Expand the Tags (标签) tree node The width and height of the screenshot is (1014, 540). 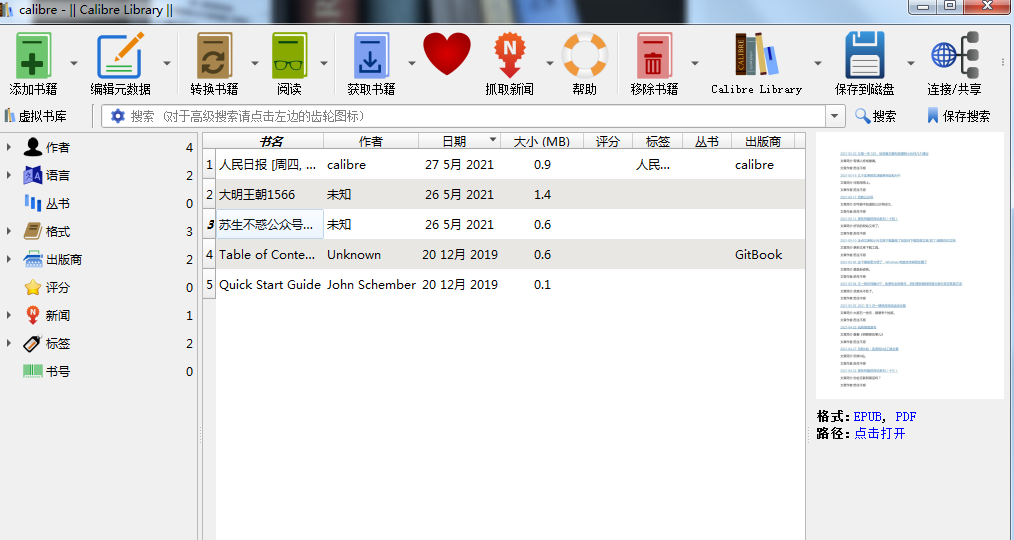click(8, 343)
